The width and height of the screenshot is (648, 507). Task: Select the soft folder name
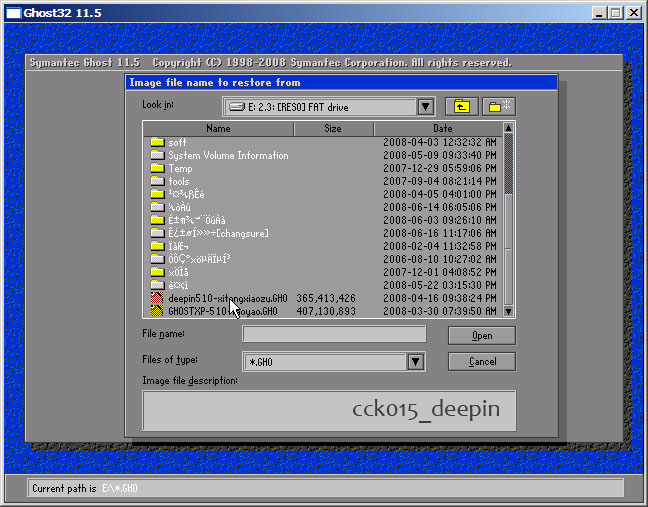(177, 143)
